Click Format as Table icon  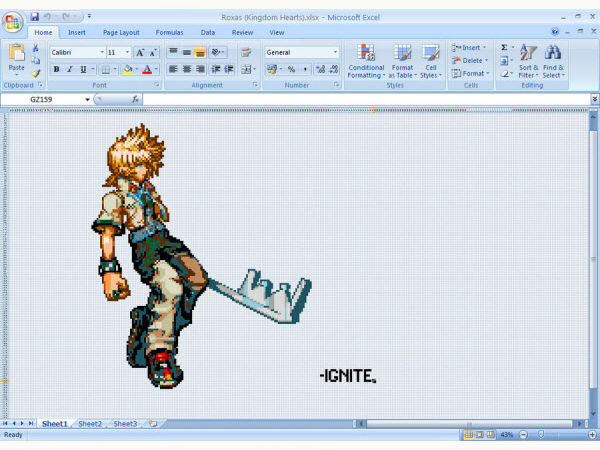(x=402, y=61)
